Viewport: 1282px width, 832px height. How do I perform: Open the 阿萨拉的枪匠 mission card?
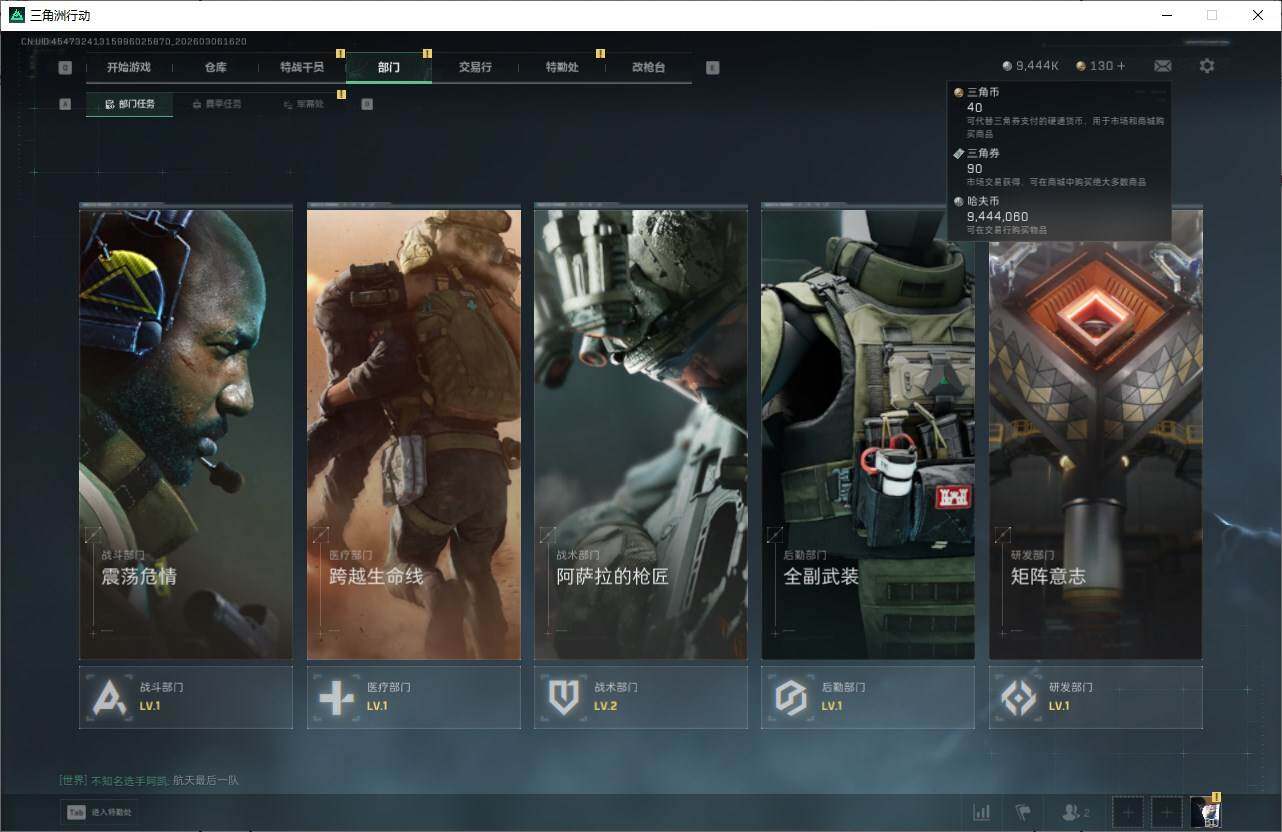(x=640, y=433)
